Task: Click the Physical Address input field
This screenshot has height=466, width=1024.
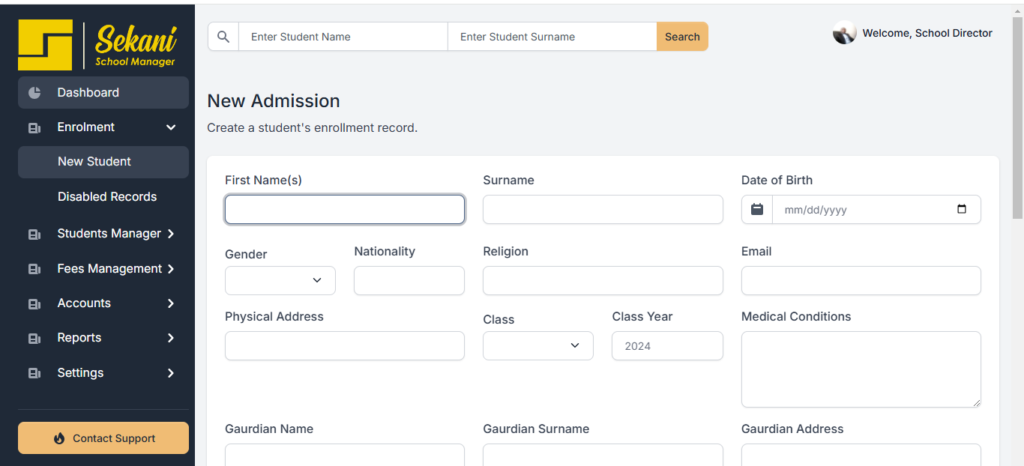Action: [x=345, y=346]
